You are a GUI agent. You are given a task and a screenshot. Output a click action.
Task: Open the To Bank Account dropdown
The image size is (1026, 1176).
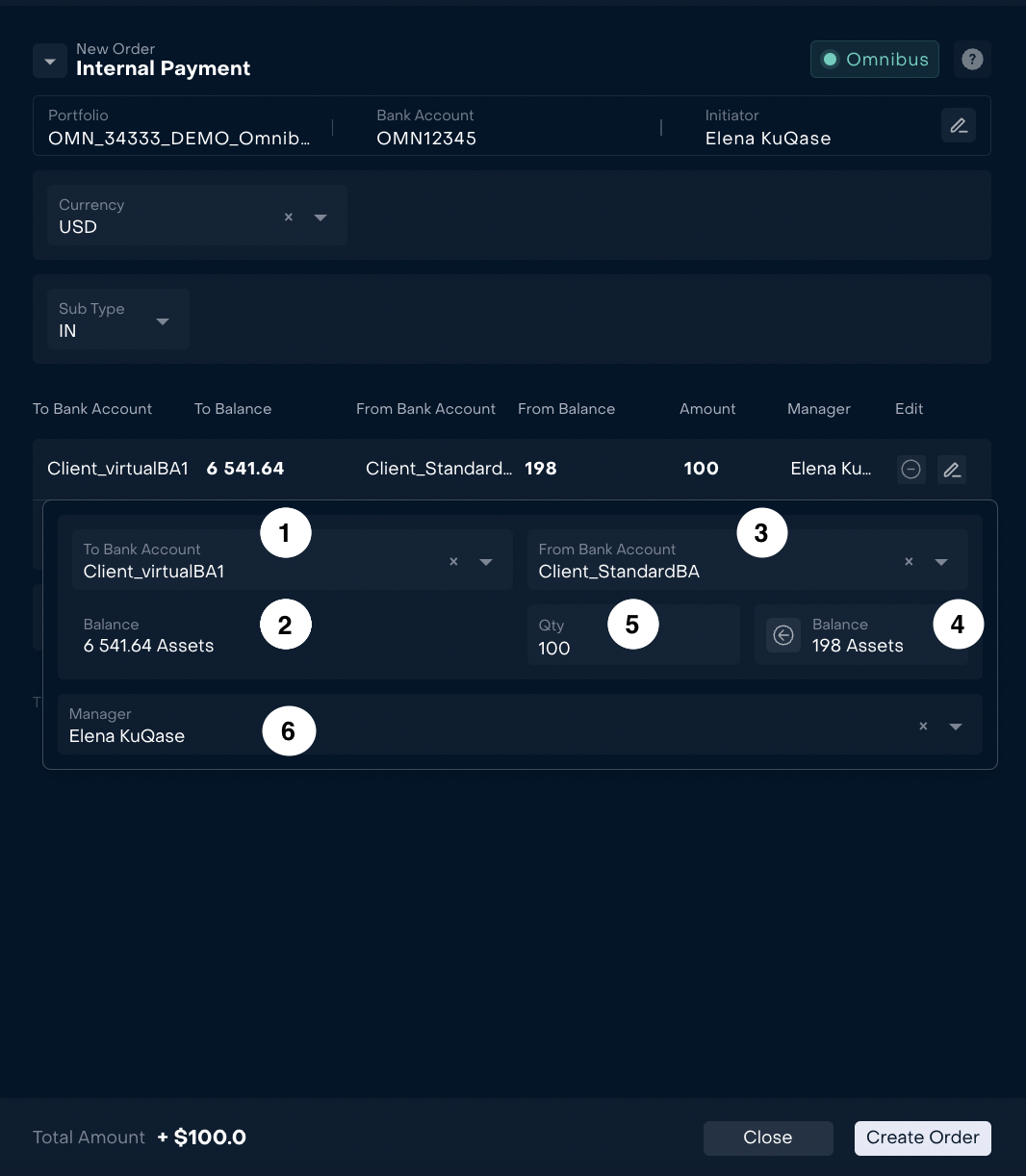(x=486, y=562)
